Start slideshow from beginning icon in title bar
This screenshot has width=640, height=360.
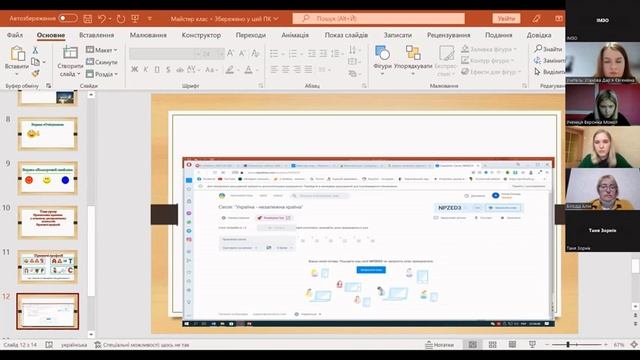tap(135, 19)
